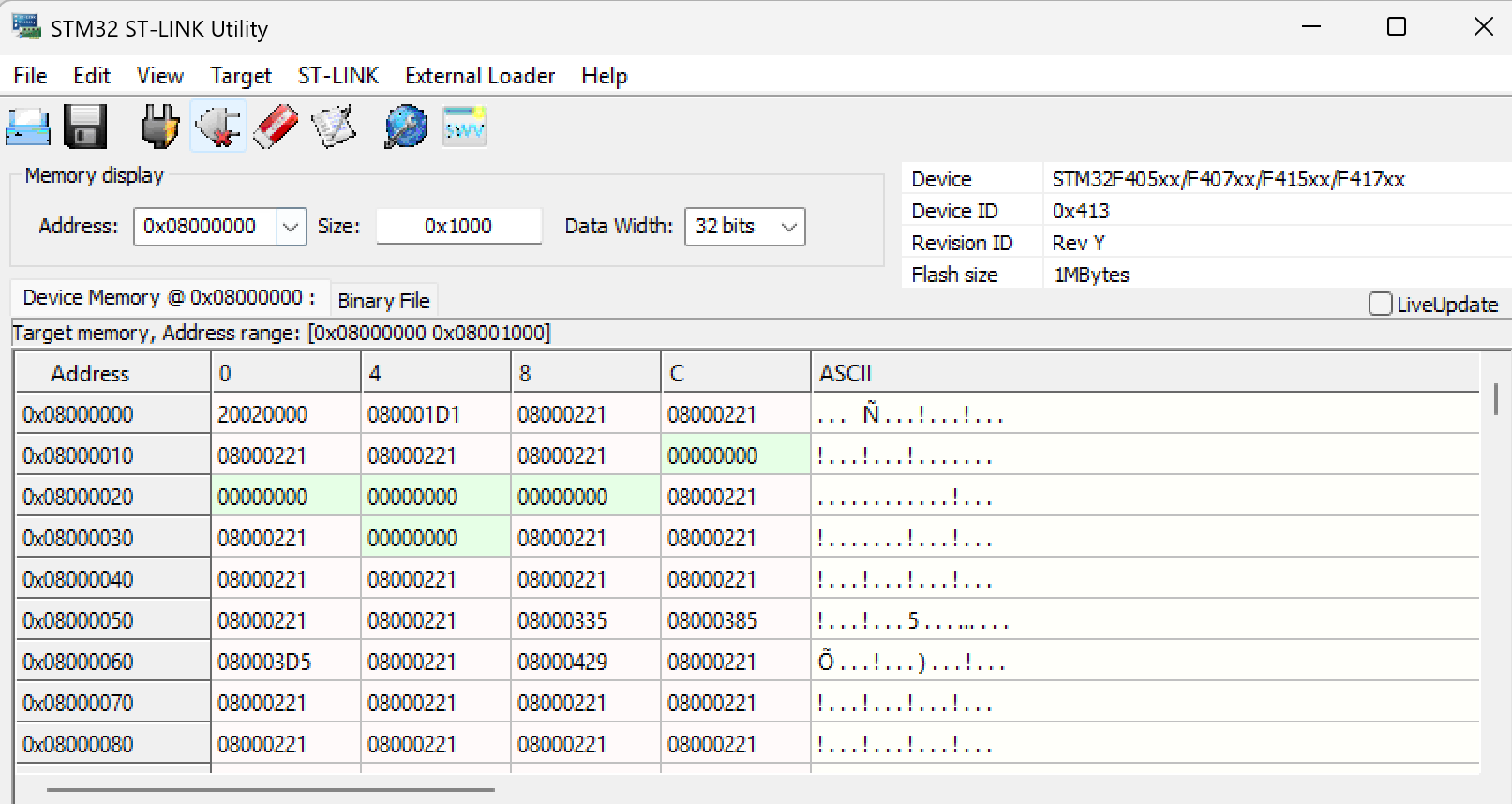1512x804 pixels.
Task: Click row address 0x08000040
Action: pyautogui.click(x=112, y=579)
